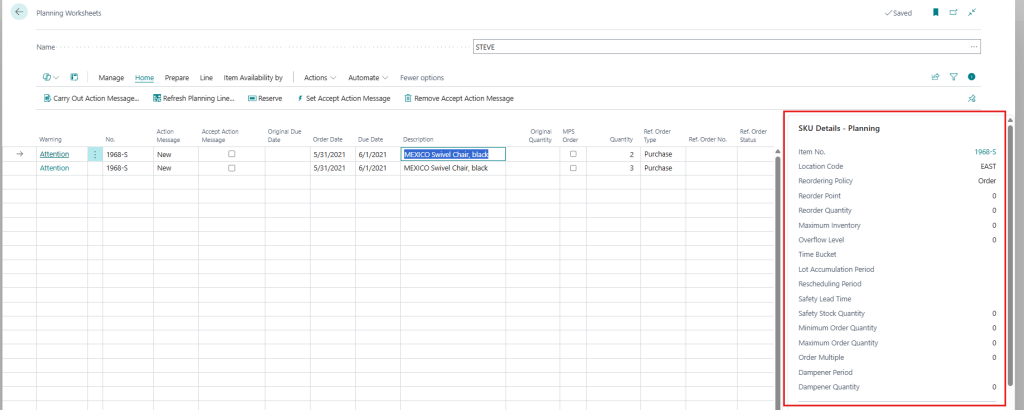Expand the Automate dropdown menu
The width and height of the screenshot is (1024, 410).
(x=368, y=77)
